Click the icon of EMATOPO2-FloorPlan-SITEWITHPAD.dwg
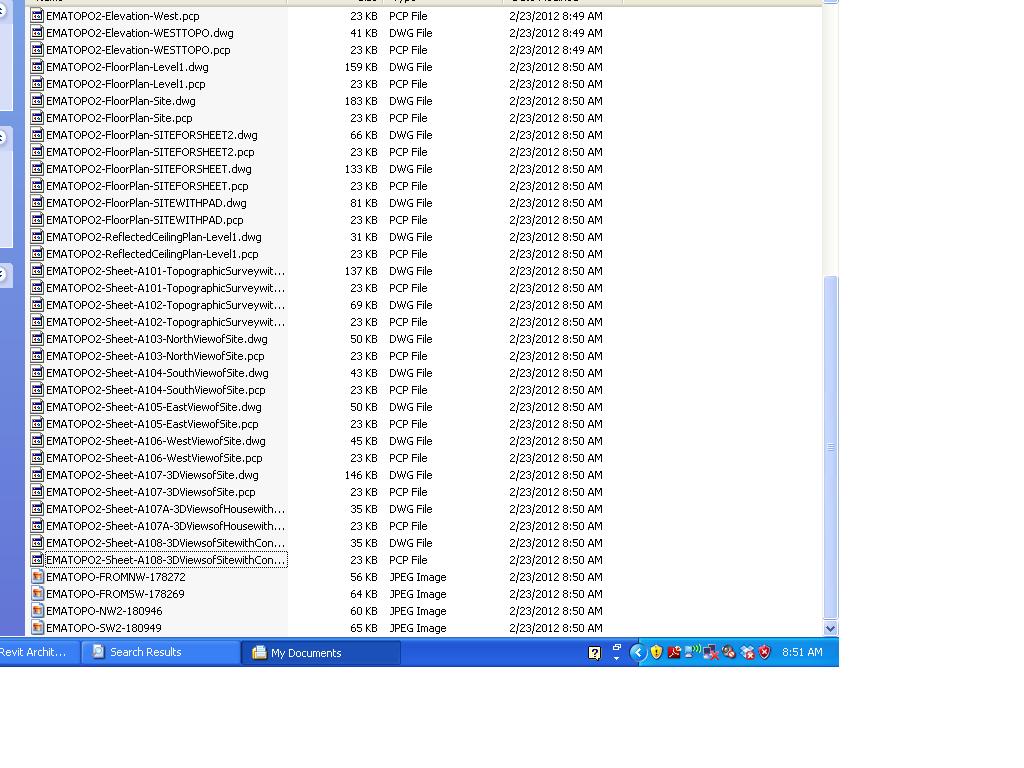1024x768 pixels. tap(37, 202)
